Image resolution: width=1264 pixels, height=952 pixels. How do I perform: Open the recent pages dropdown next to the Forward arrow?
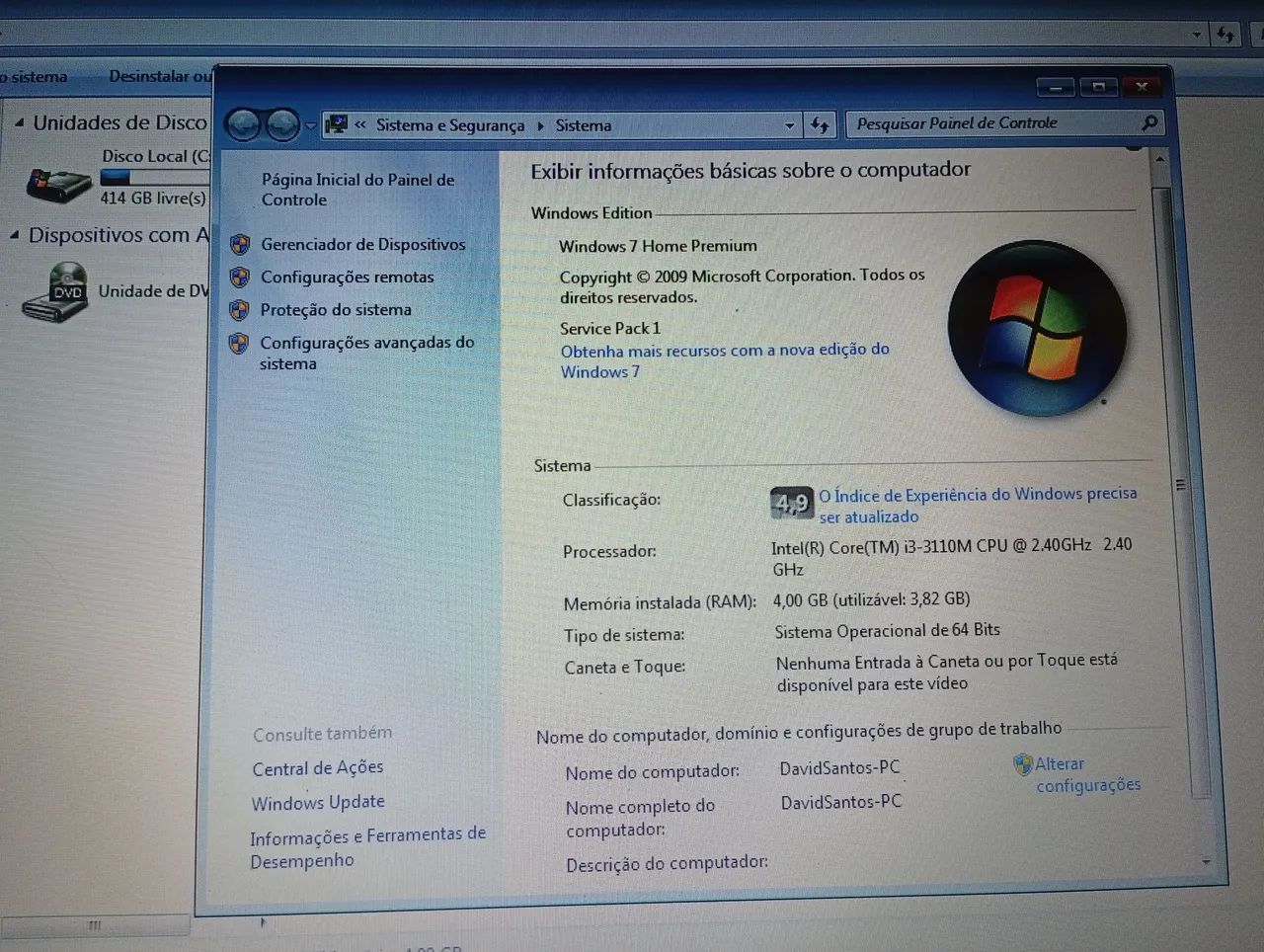(x=310, y=126)
